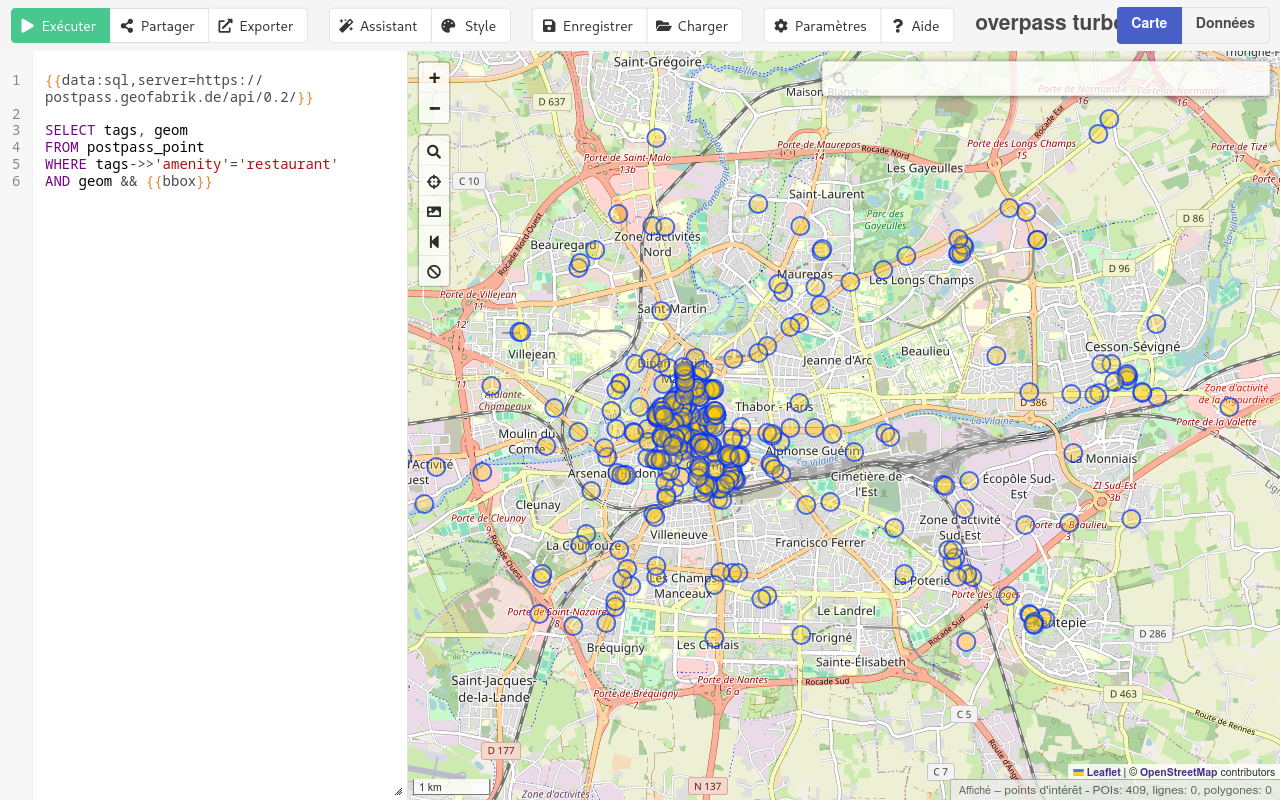Switch to the Carte tab
The width and height of the screenshot is (1281, 801).
click(1149, 24)
